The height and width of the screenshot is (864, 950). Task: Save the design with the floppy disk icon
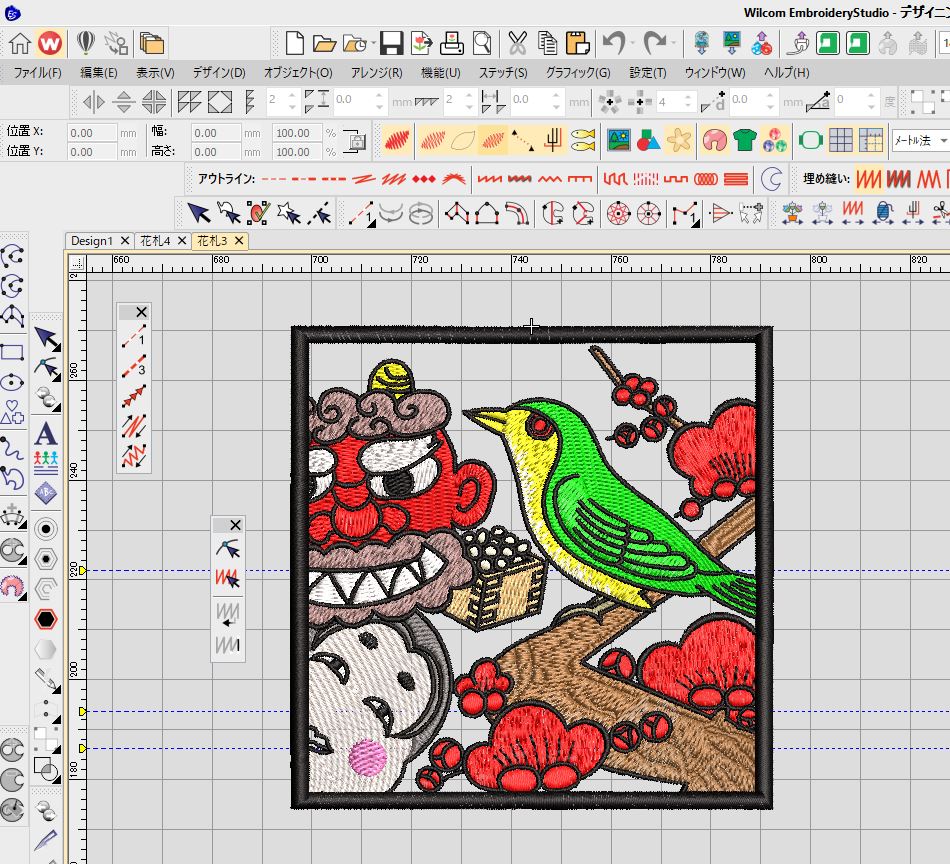[391, 44]
